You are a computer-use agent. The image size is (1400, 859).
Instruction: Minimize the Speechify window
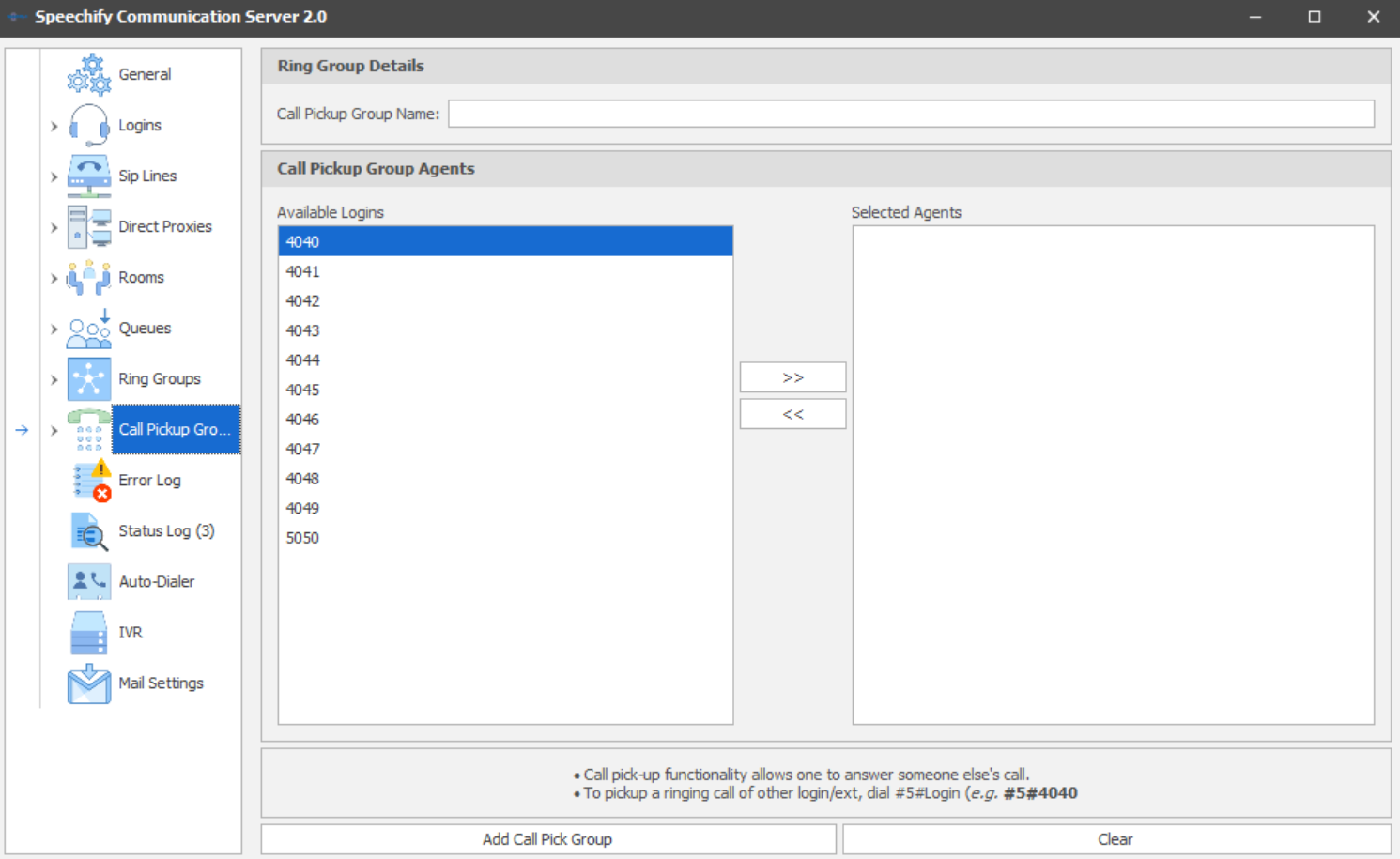1255,17
